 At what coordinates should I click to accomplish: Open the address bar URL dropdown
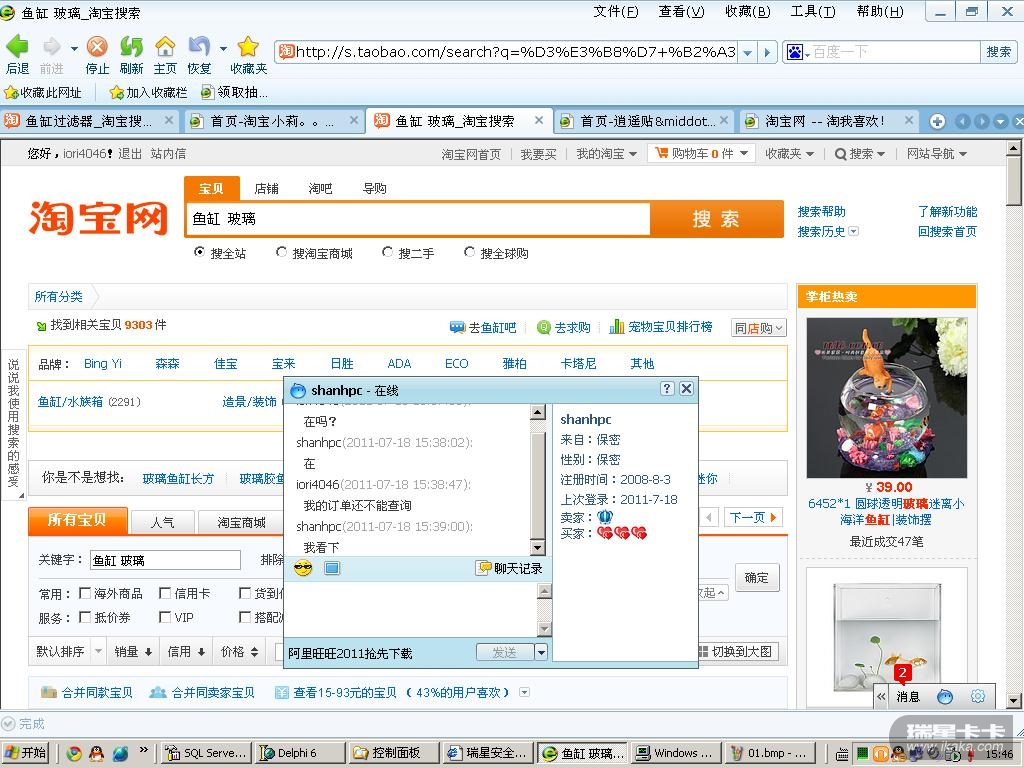pyautogui.click(x=748, y=52)
